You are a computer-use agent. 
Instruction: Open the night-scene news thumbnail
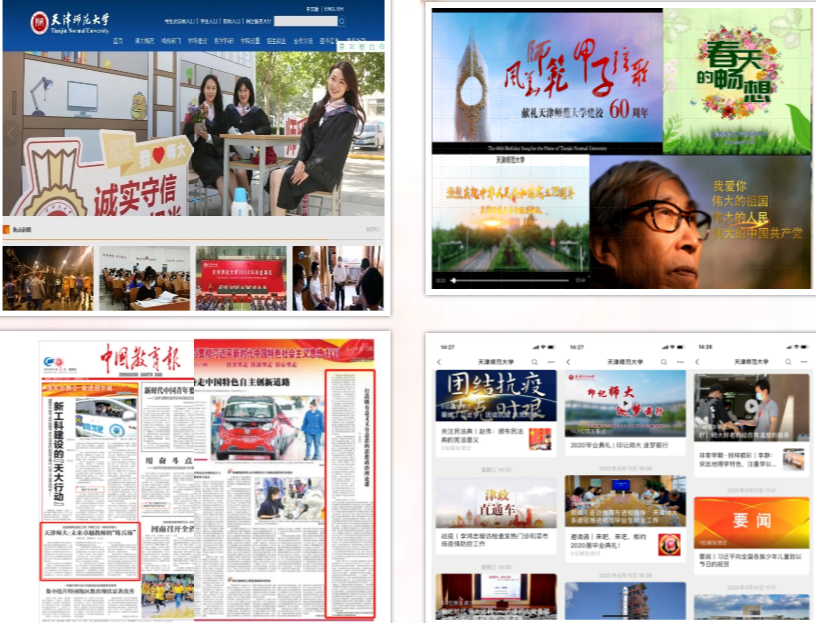coord(48,278)
